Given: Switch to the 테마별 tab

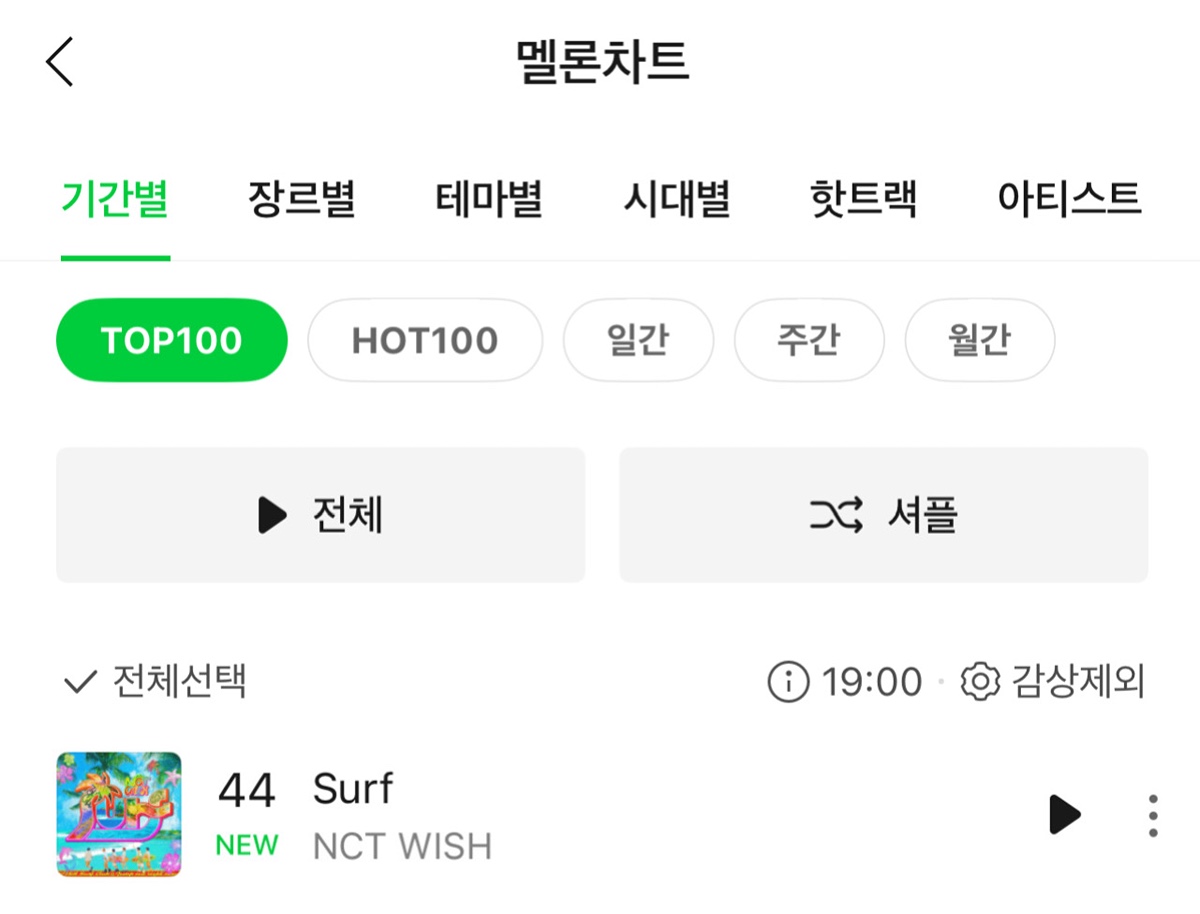Looking at the screenshot, I should click(x=489, y=199).
